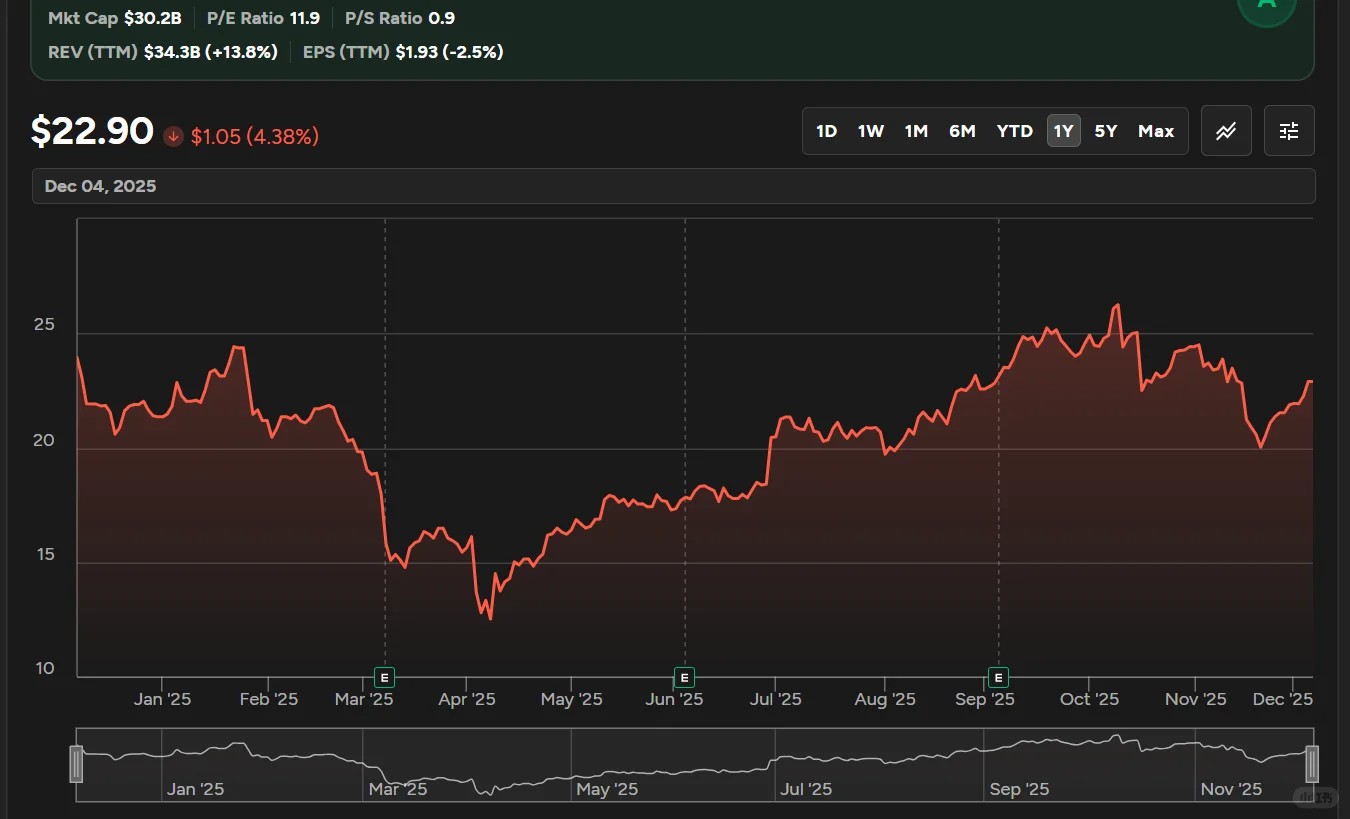Select the 1W time range
1350x819 pixels.
pos(870,130)
